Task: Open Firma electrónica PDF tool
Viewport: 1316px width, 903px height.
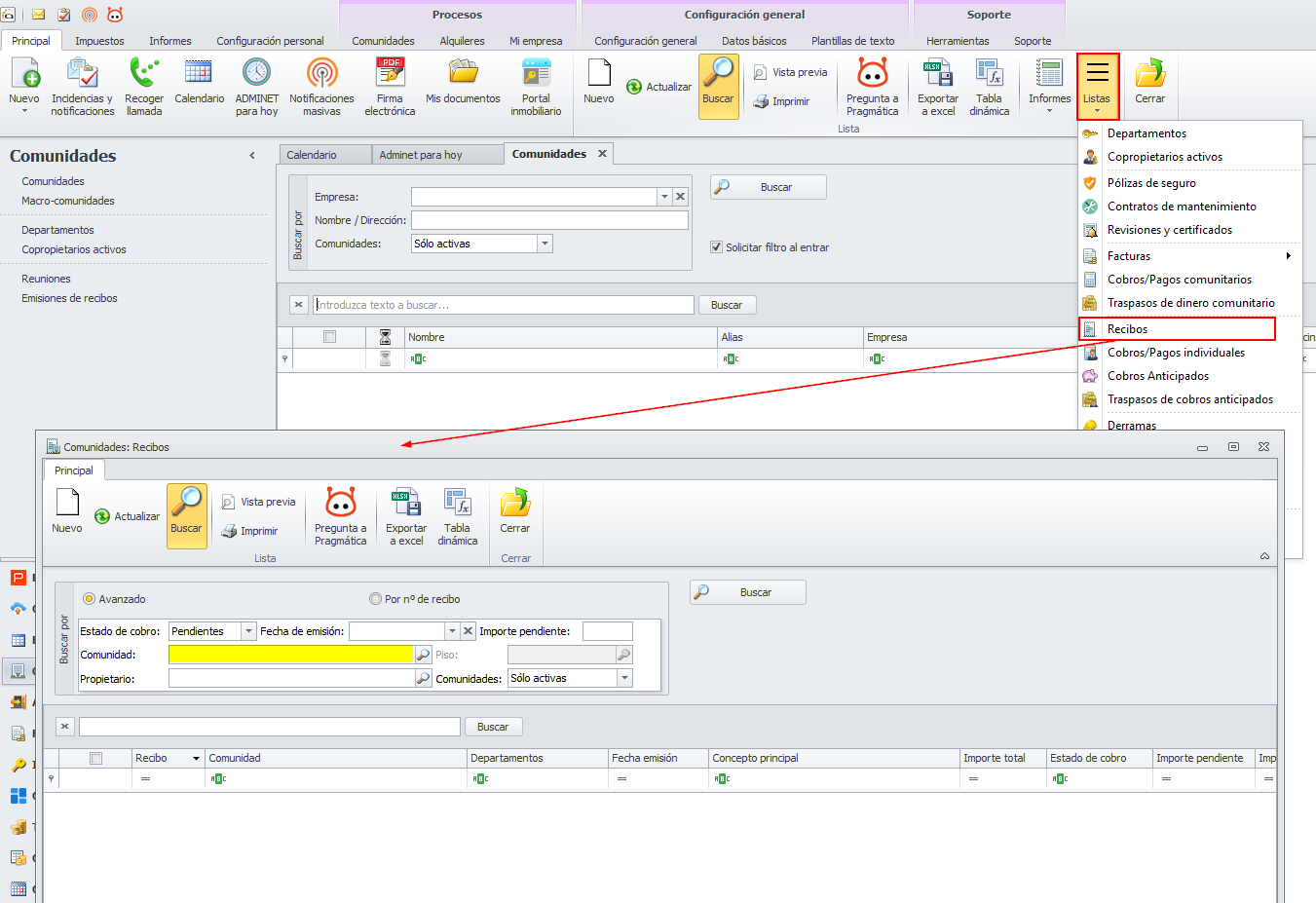Action: click(390, 87)
